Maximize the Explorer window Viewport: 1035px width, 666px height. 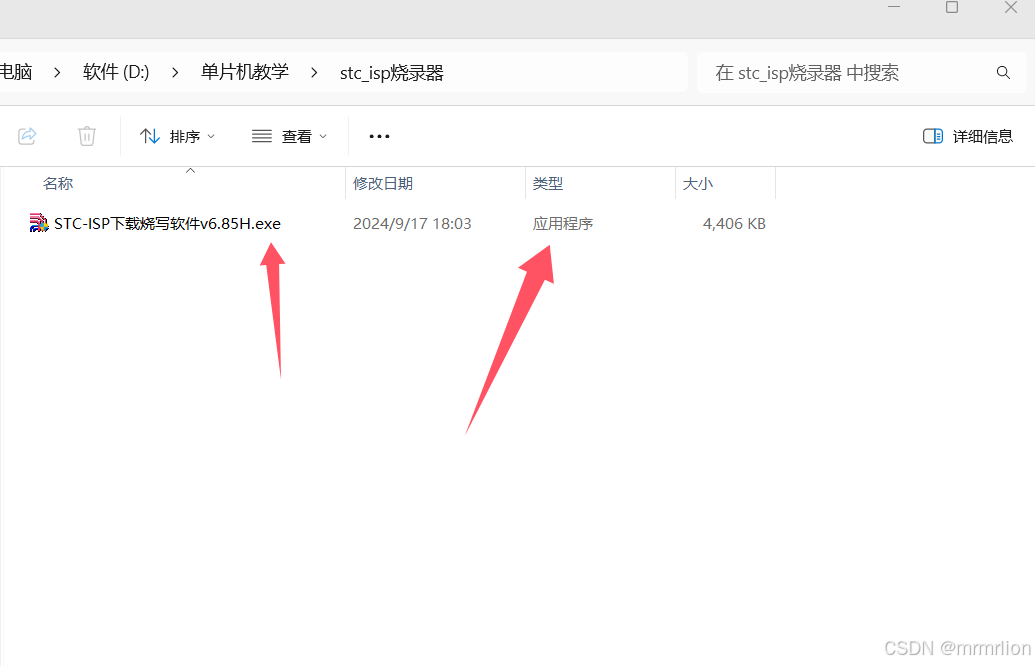pos(952,7)
